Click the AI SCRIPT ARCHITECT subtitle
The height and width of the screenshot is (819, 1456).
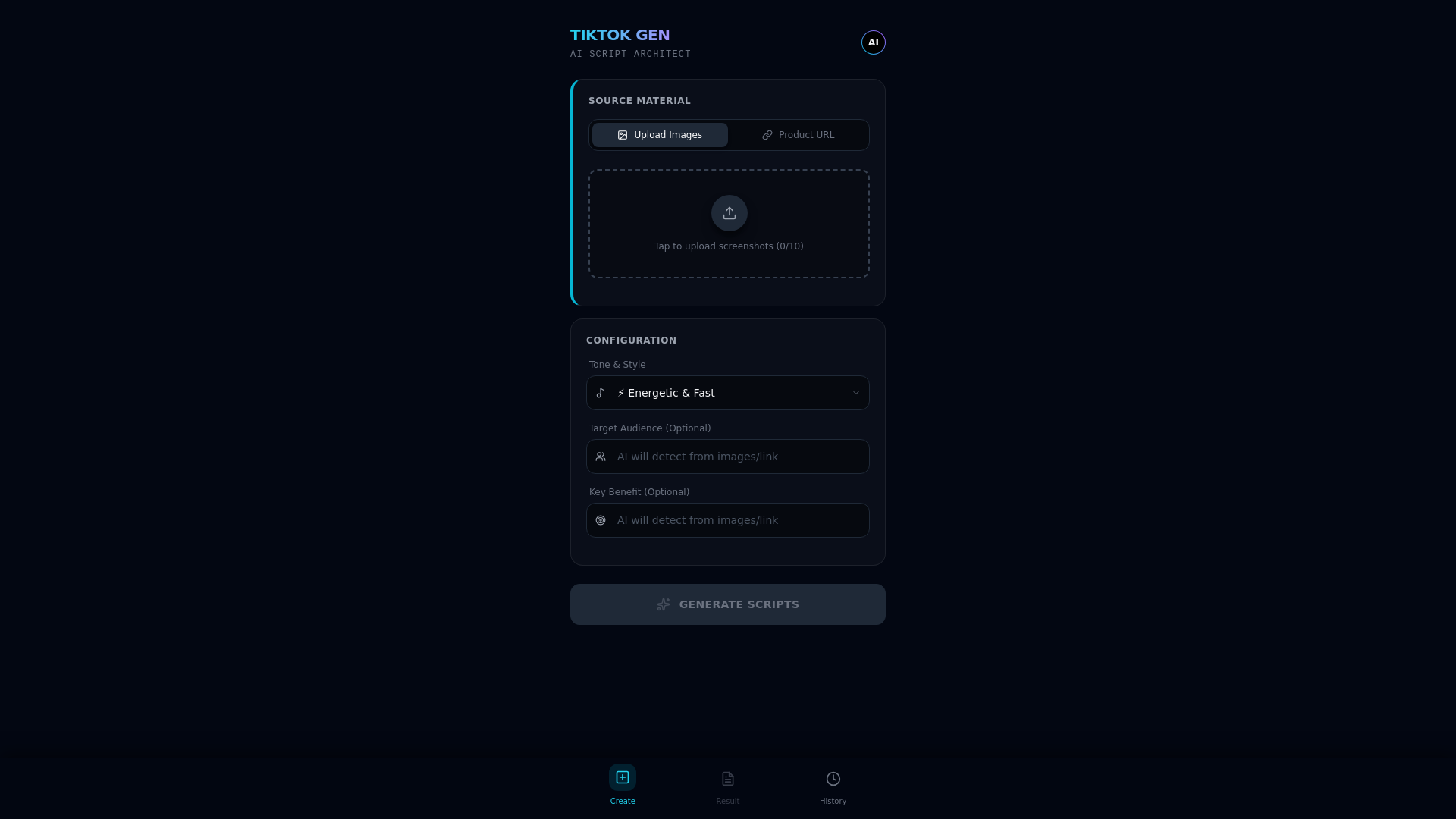[x=630, y=54]
